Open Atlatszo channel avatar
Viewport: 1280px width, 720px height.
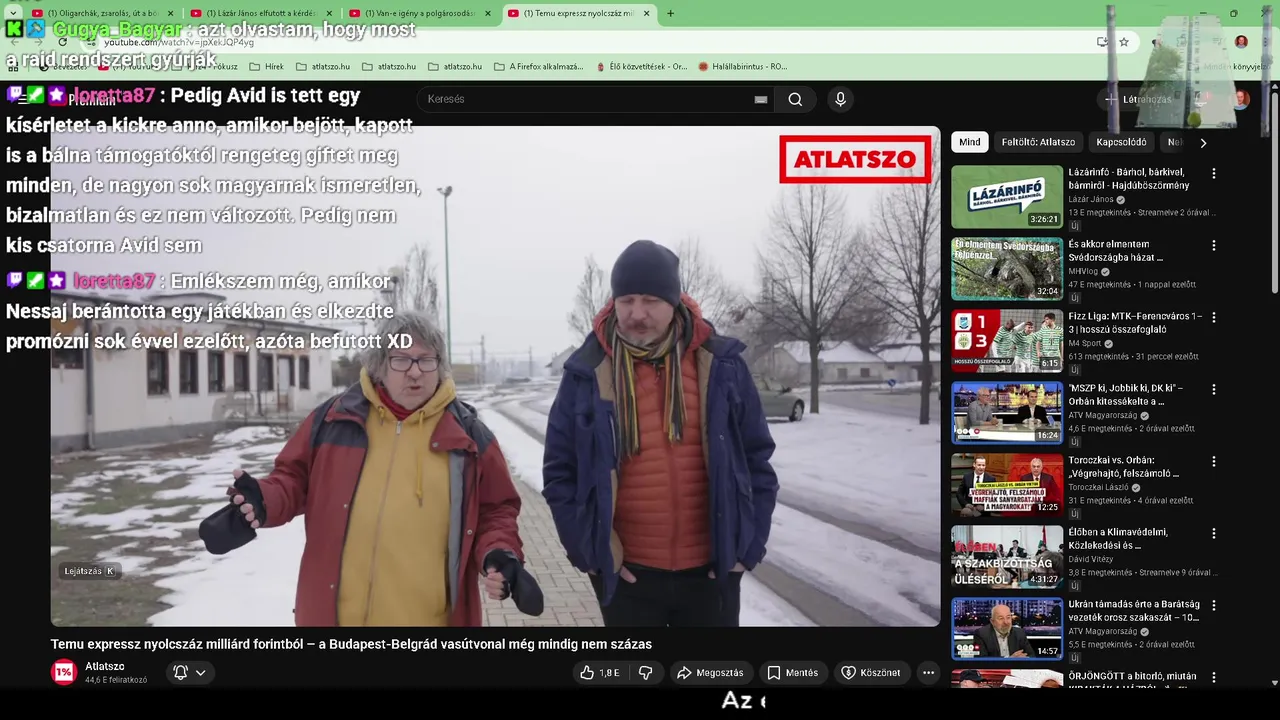click(x=64, y=672)
